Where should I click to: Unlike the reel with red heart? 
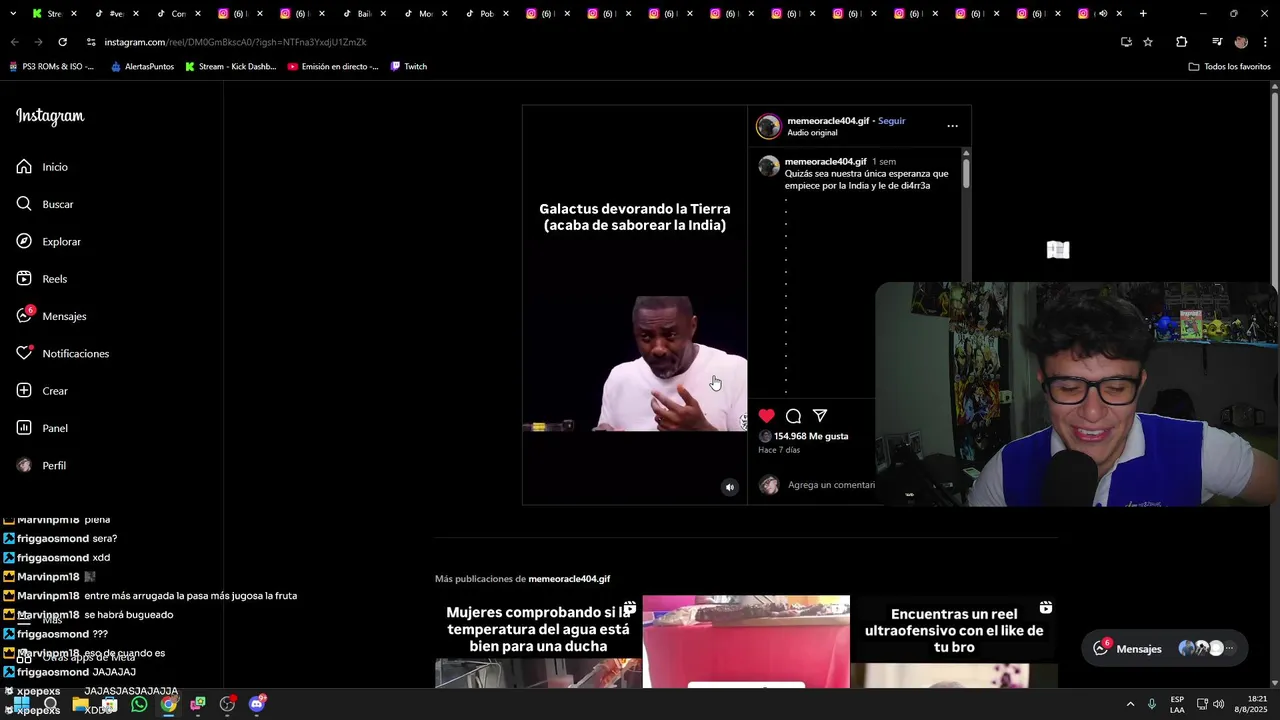click(766, 416)
